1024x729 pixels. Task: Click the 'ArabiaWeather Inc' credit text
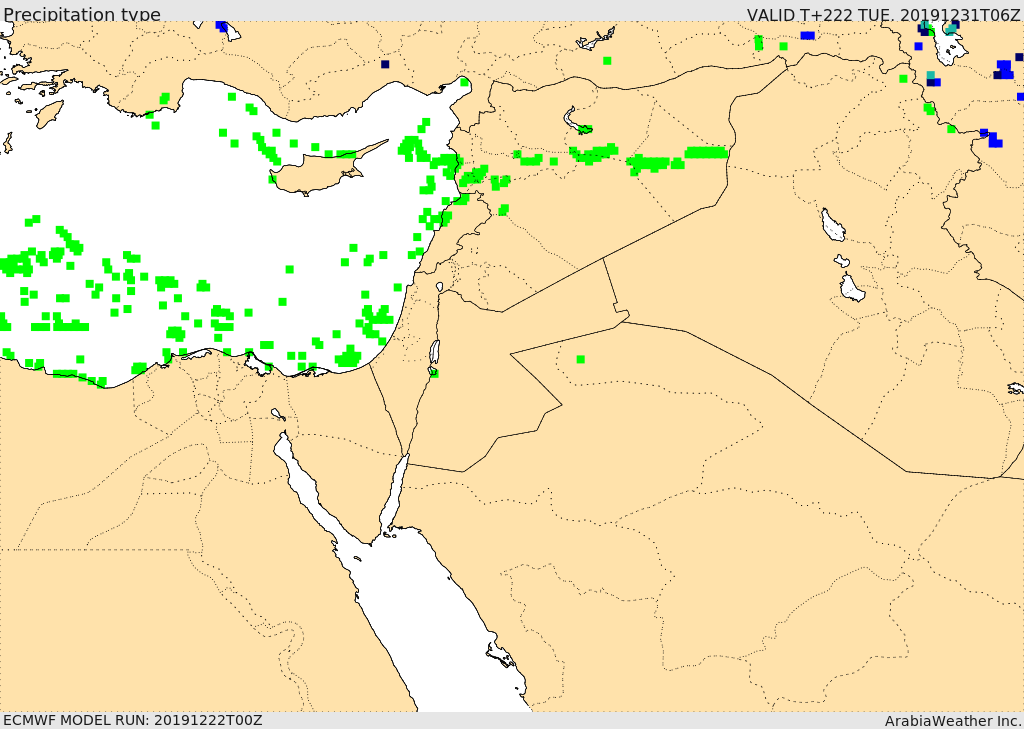pos(953,721)
